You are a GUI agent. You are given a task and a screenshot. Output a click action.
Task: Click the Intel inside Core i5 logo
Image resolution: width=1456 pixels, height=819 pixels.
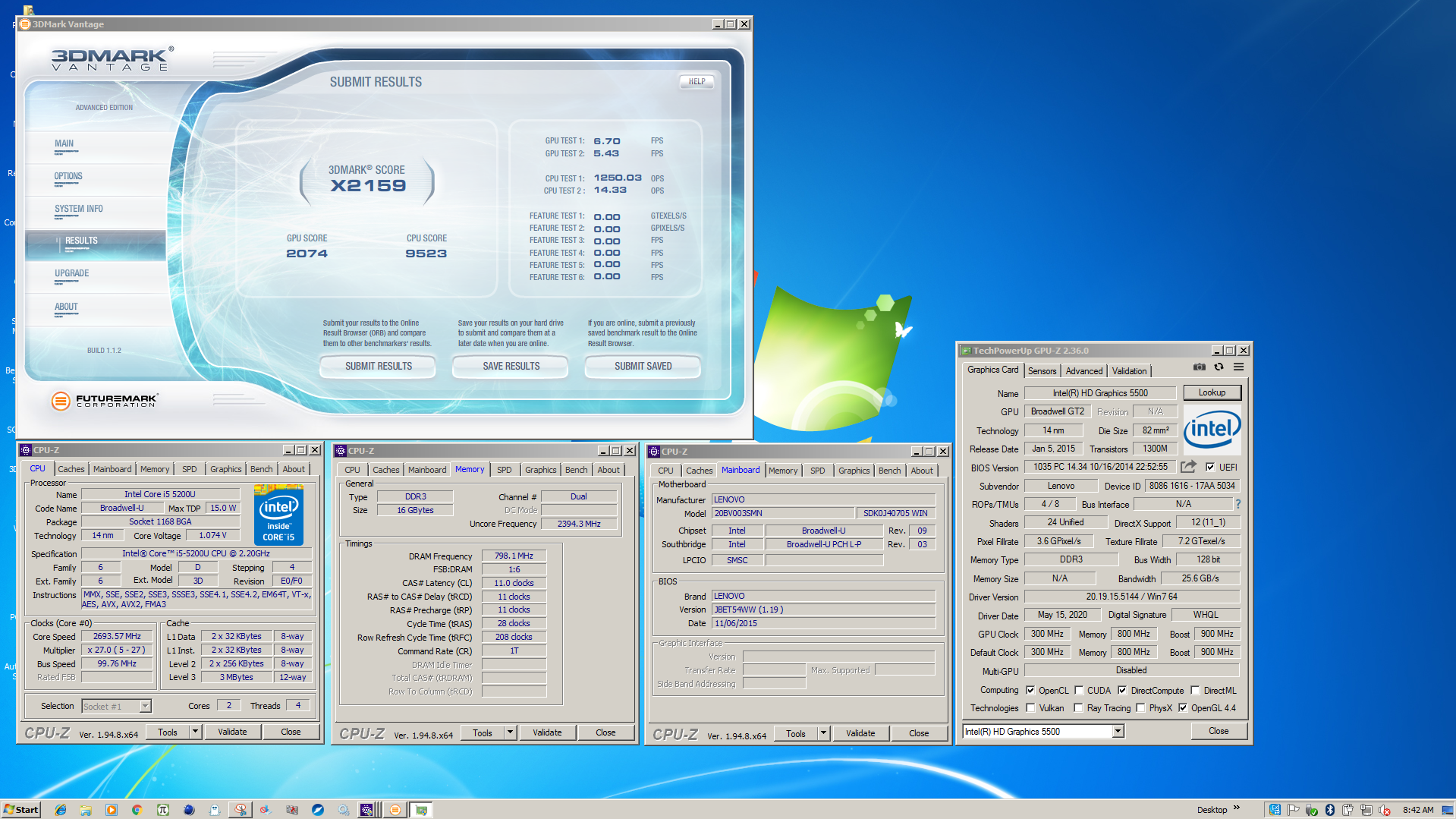(x=278, y=516)
